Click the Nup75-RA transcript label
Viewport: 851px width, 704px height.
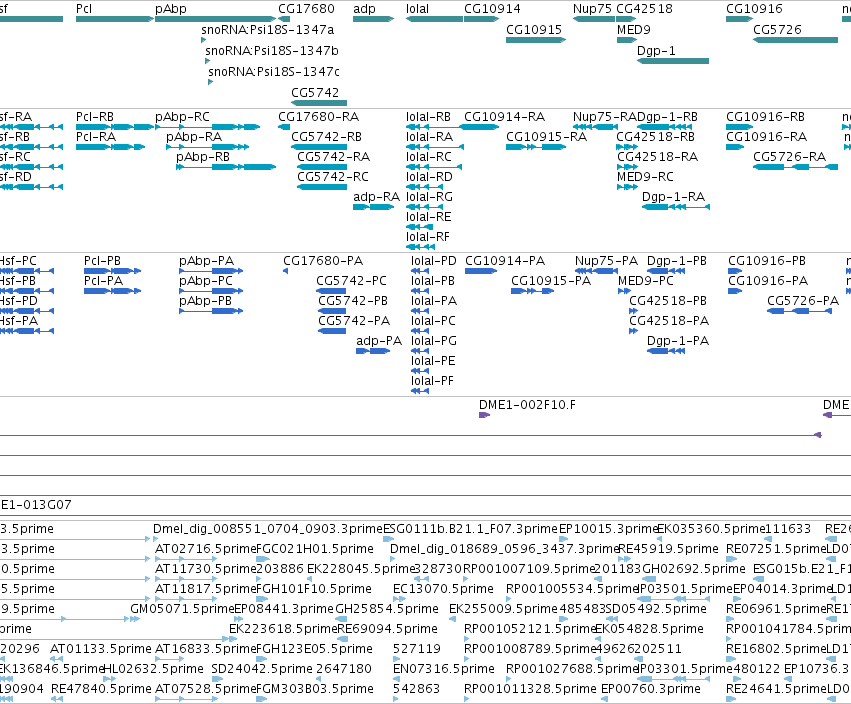click(x=605, y=117)
